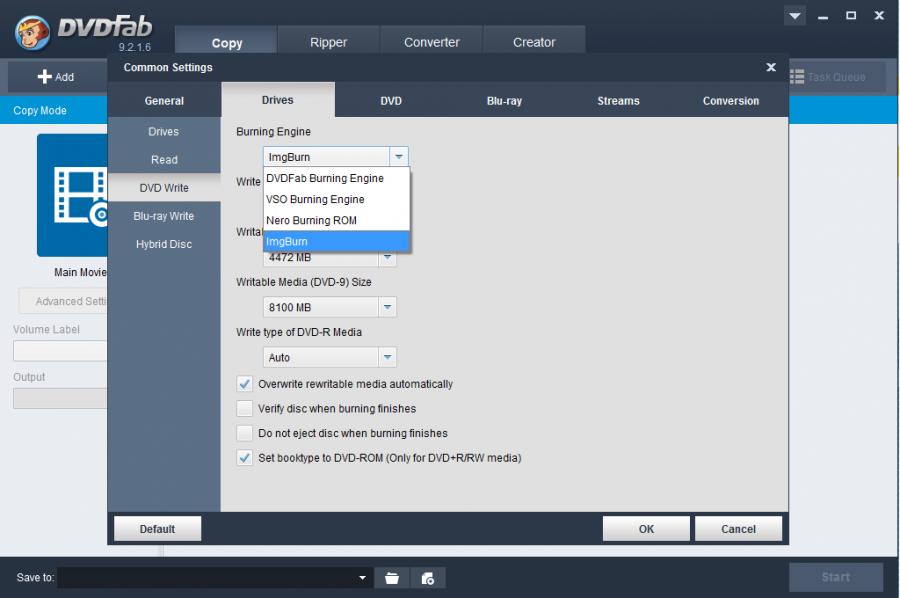Screen dimensions: 900x598
Task: Expand the Writable Media DVD-9 Size dropdown
Action: 387,308
